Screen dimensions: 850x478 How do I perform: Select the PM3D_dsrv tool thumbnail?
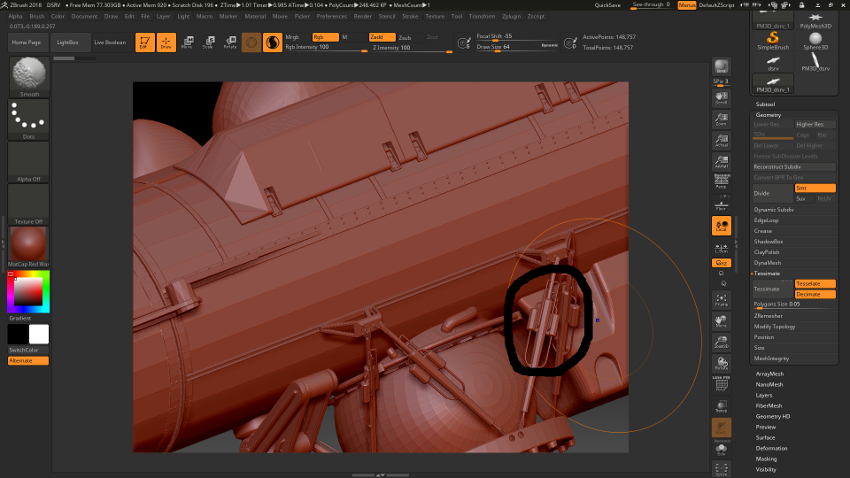[x=815, y=63]
